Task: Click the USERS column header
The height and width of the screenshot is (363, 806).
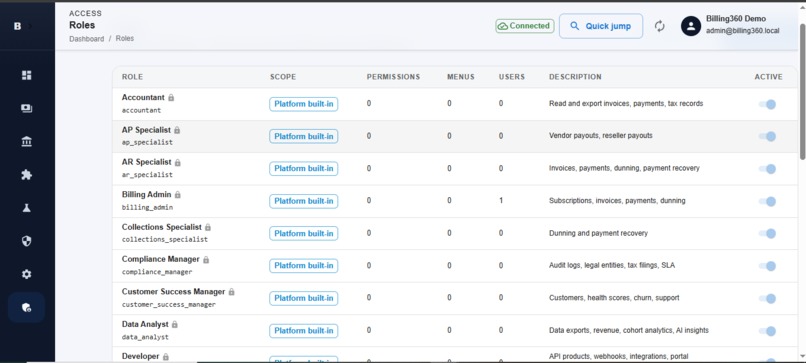Action: pos(511,77)
